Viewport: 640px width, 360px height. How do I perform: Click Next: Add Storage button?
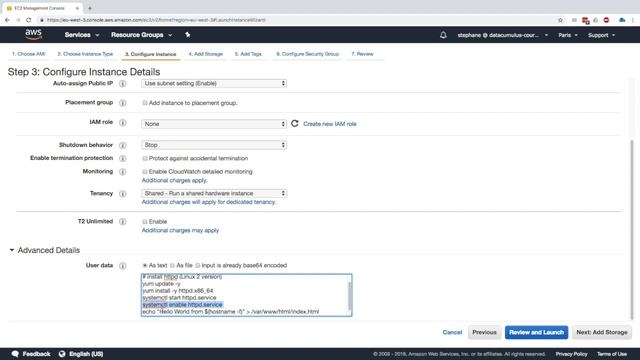pyautogui.click(x=602, y=332)
